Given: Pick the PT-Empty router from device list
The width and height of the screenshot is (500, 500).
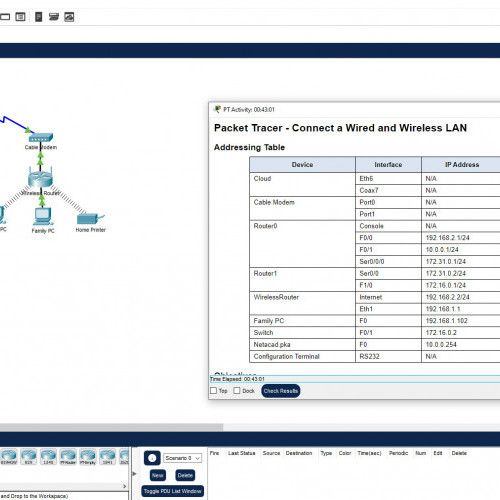Looking at the screenshot, I should tap(88, 456).
